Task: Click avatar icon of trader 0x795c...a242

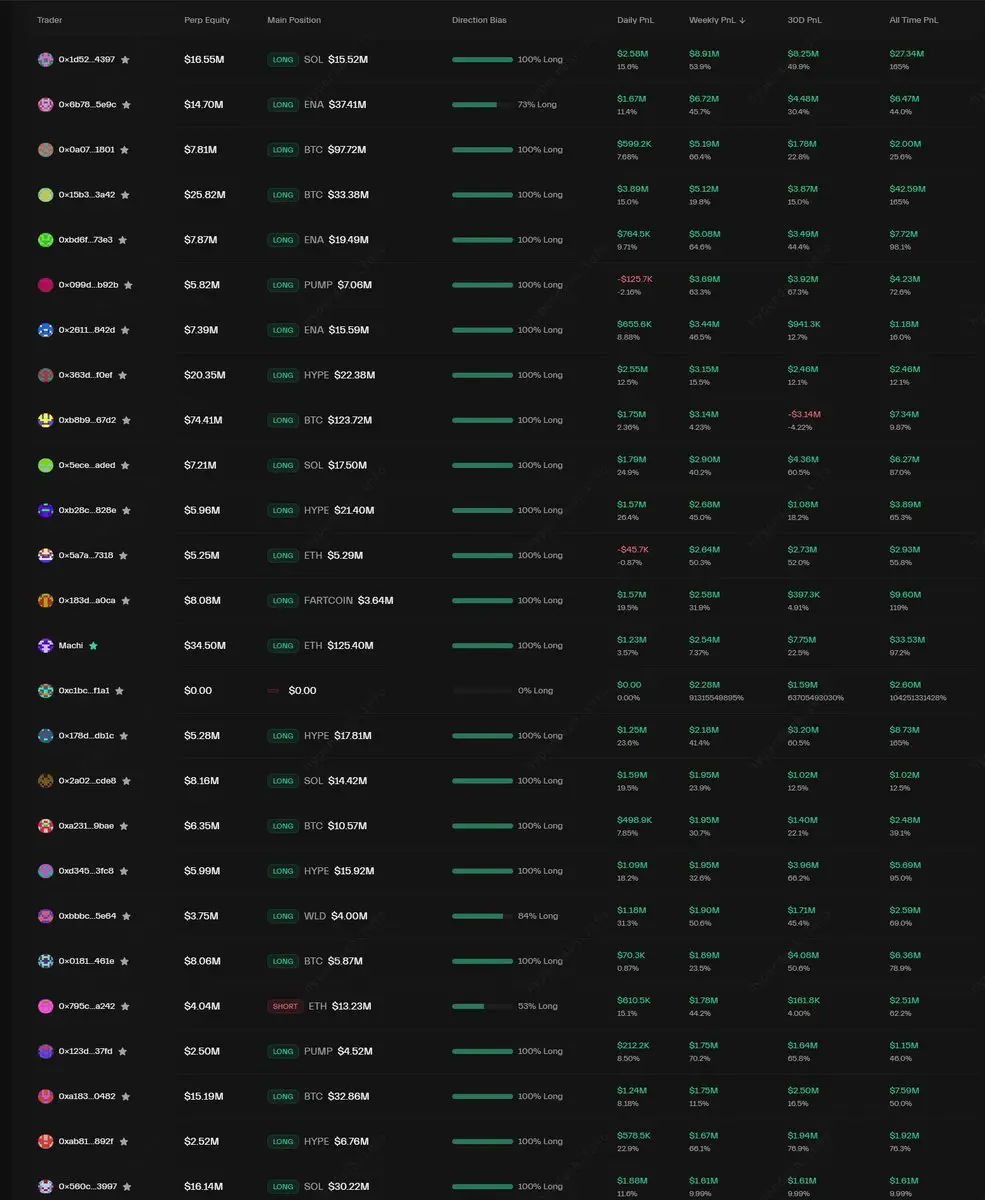Action: click(45, 1006)
